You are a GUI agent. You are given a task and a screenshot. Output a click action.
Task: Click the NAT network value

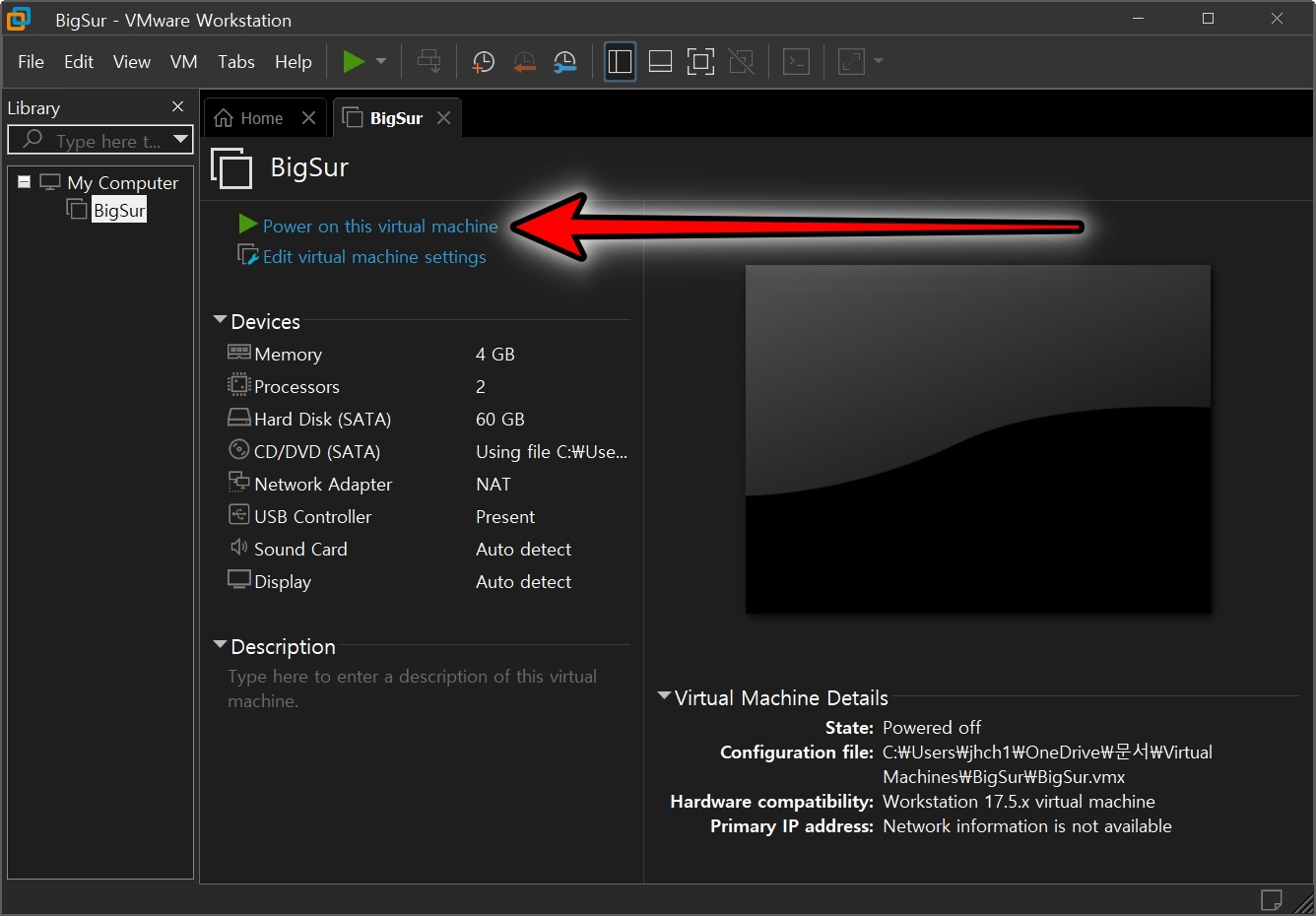click(x=493, y=485)
